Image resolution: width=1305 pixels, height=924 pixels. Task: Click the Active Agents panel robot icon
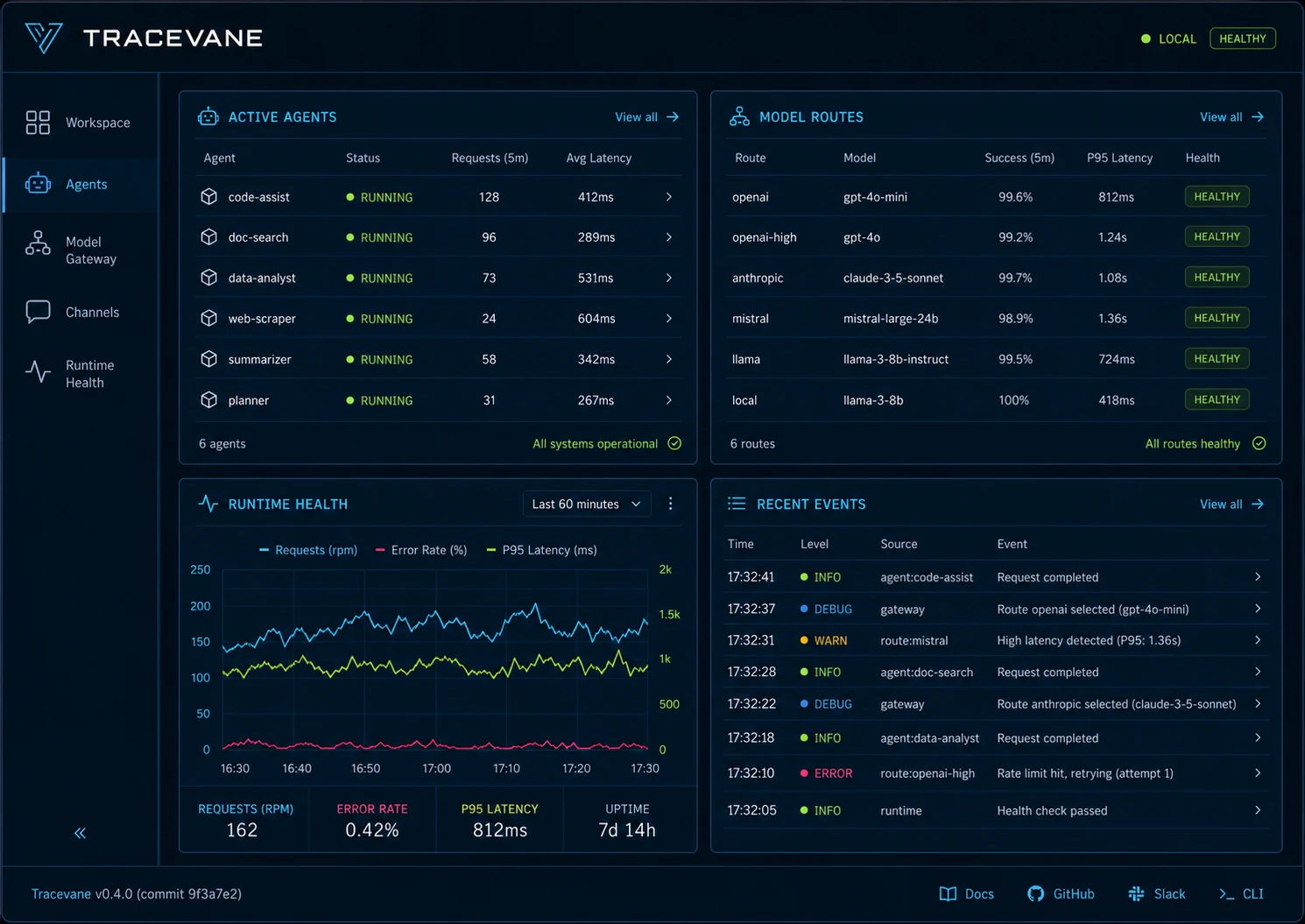click(208, 116)
